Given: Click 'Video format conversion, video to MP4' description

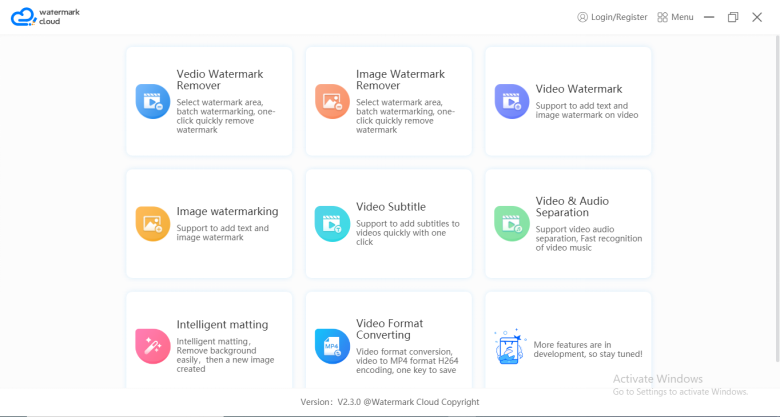Looking at the screenshot, I should click(407, 361).
